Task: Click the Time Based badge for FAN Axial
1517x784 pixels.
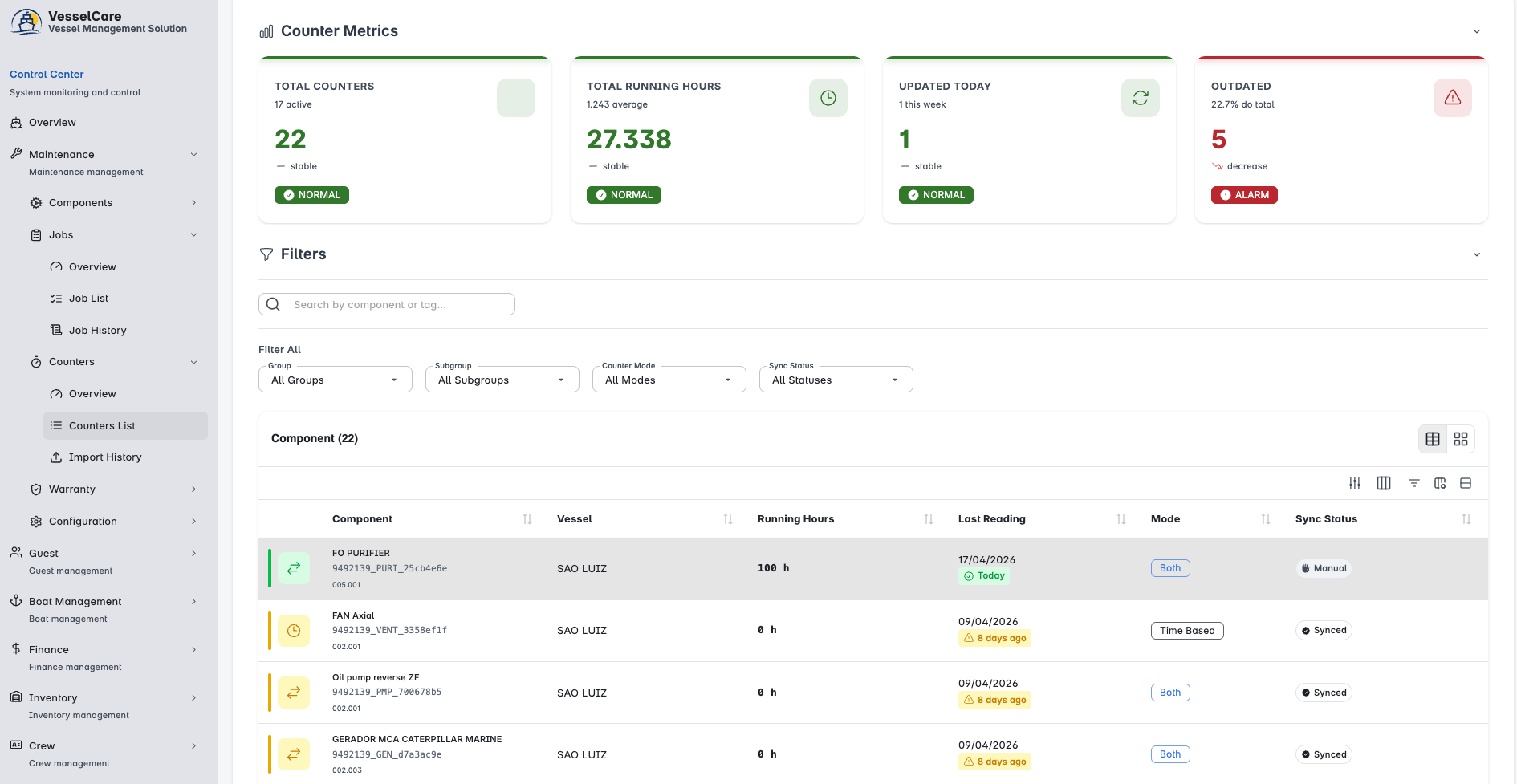Action: click(1187, 631)
